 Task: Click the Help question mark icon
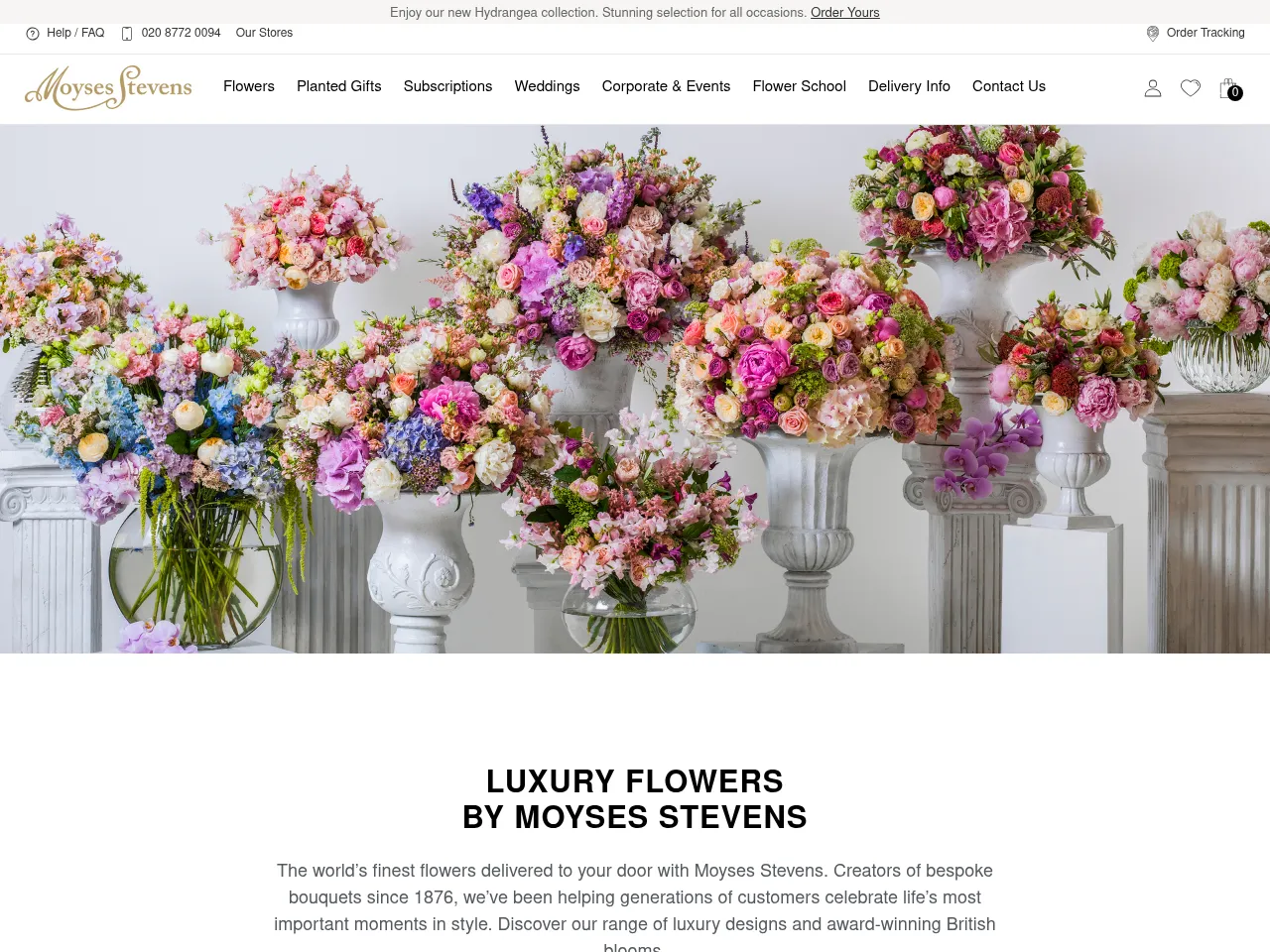pos(33,34)
